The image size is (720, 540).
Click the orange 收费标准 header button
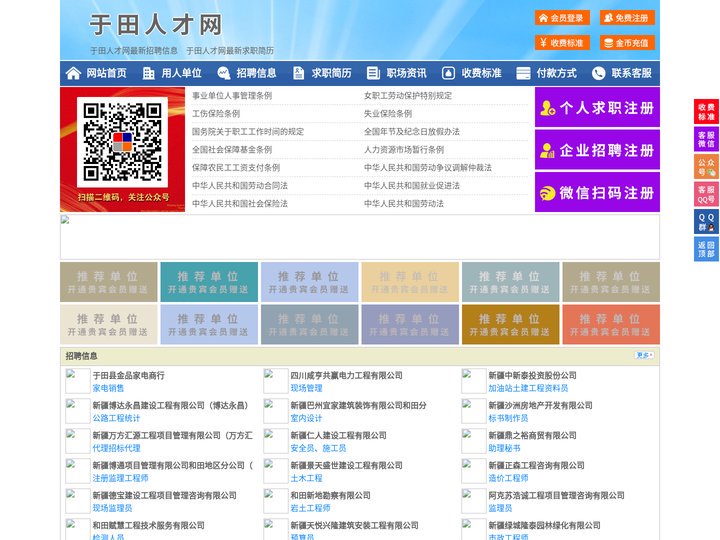pyautogui.click(x=562, y=43)
